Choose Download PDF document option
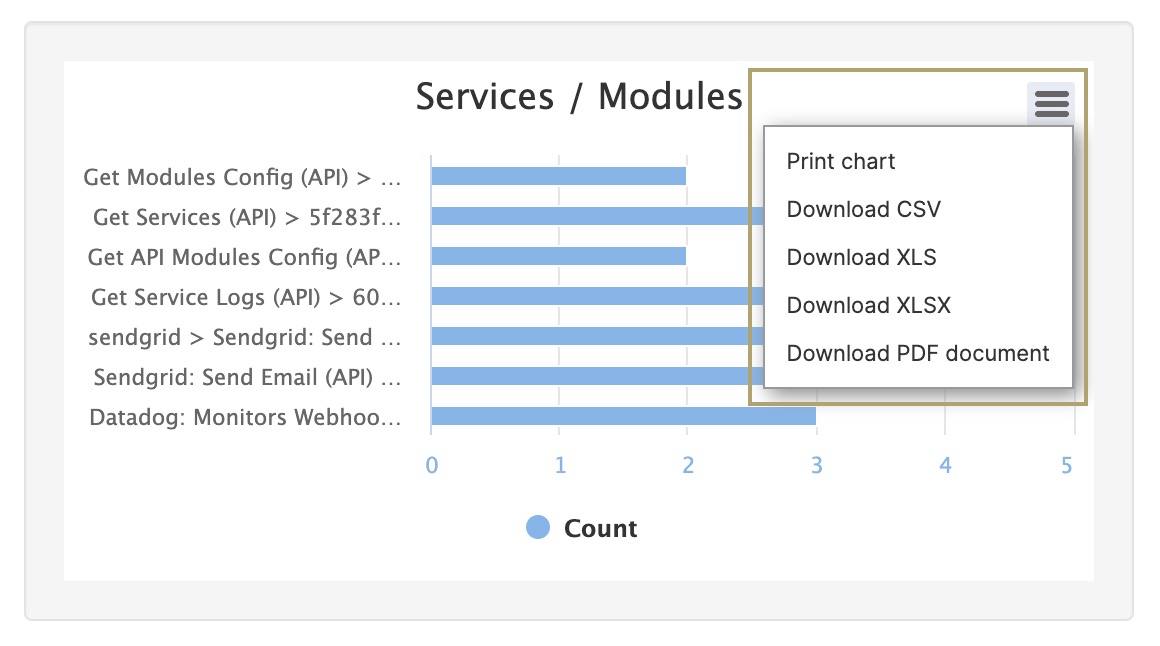Image resolution: width=1160 pixels, height=646 pixels. (x=917, y=354)
